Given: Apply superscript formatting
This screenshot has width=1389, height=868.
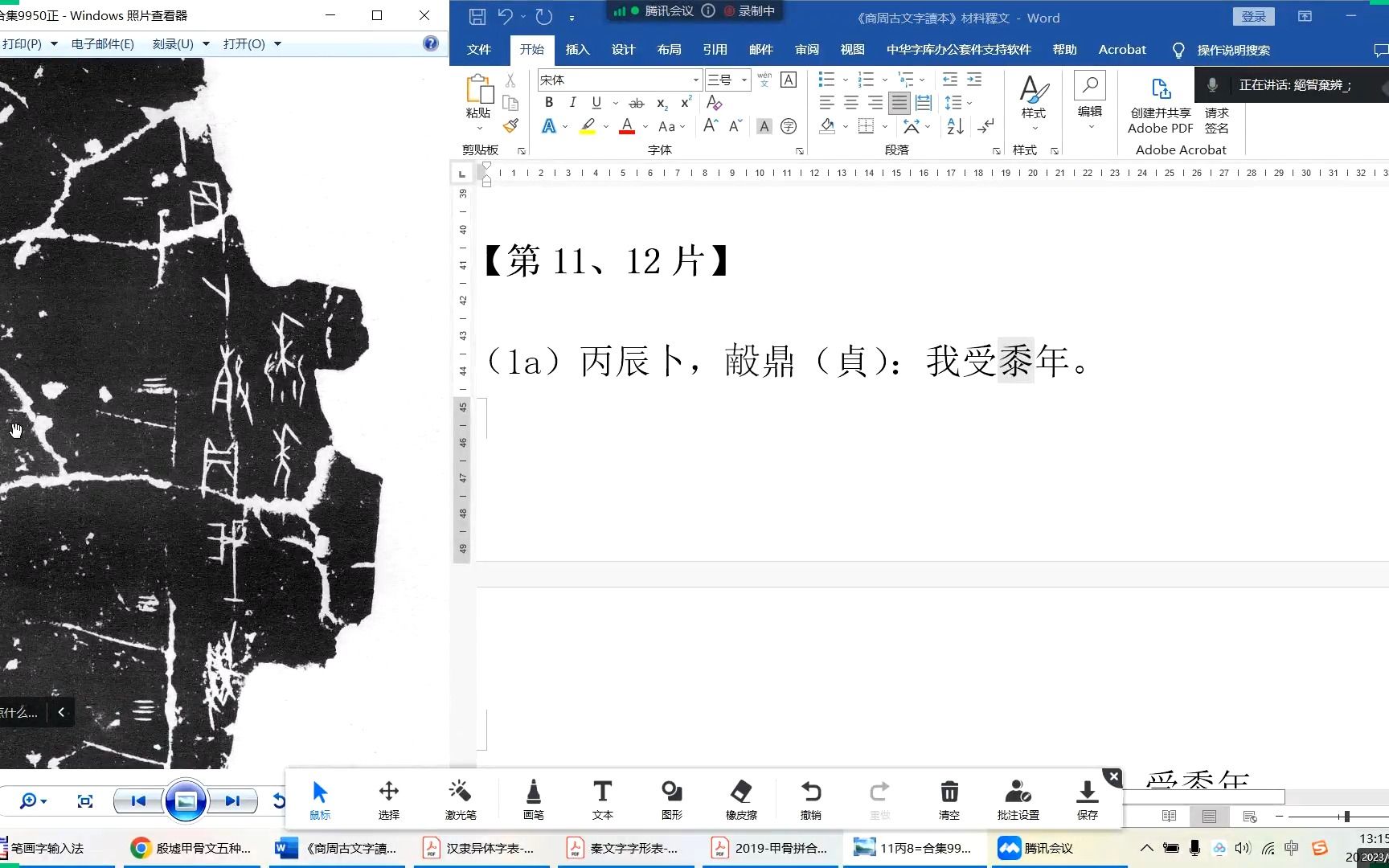Looking at the screenshot, I should (686, 103).
